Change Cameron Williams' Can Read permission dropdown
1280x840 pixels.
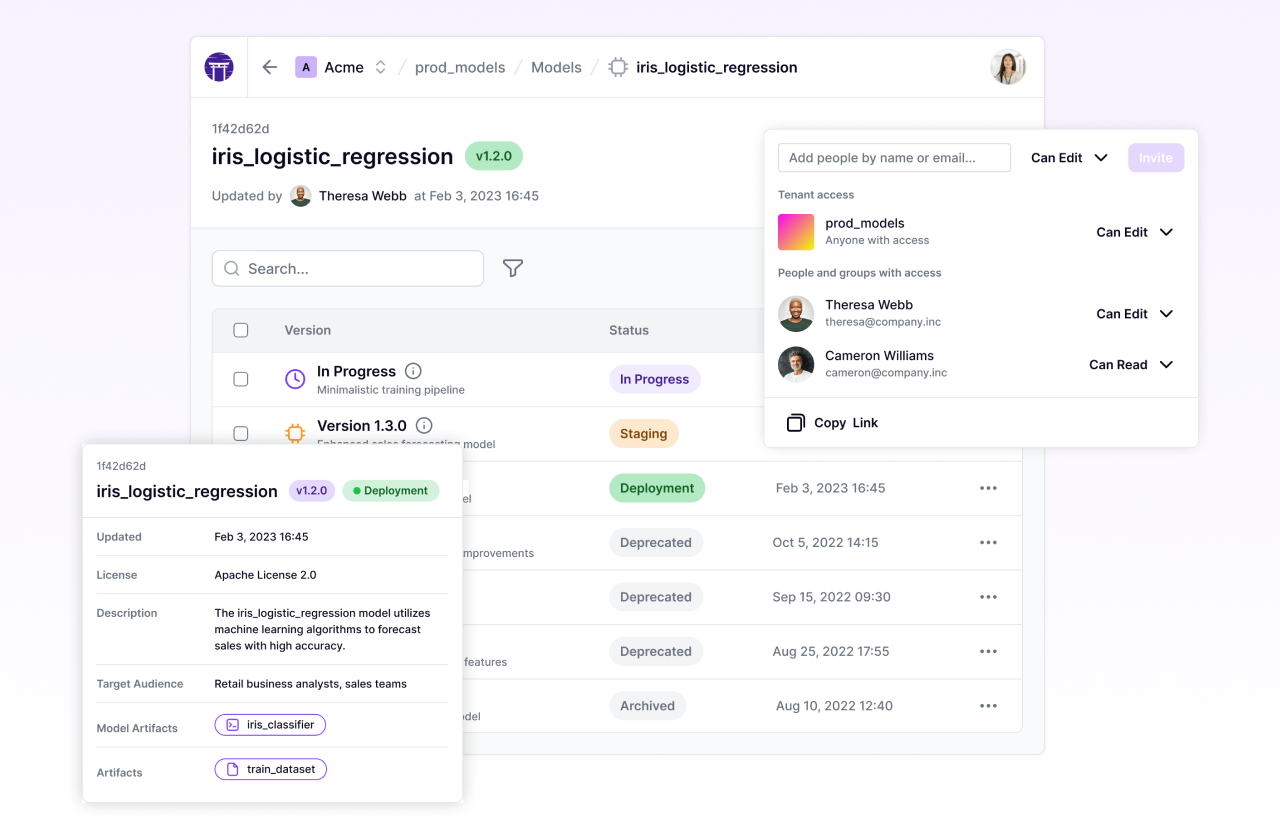[x=1131, y=364]
